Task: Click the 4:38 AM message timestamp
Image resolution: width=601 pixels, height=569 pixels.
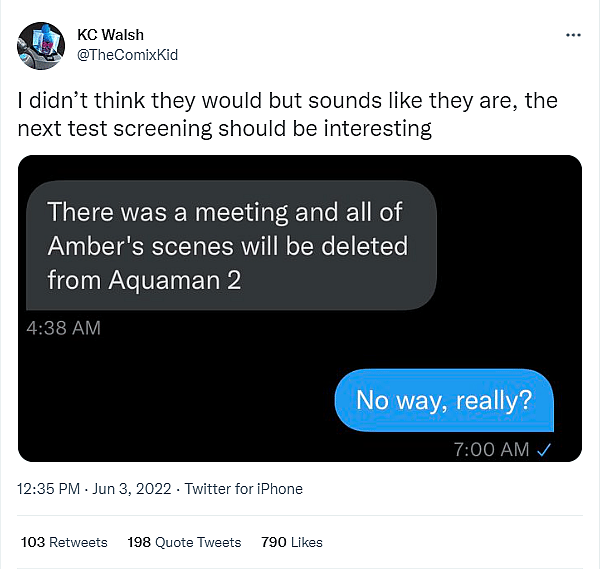Action: pos(64,327)
